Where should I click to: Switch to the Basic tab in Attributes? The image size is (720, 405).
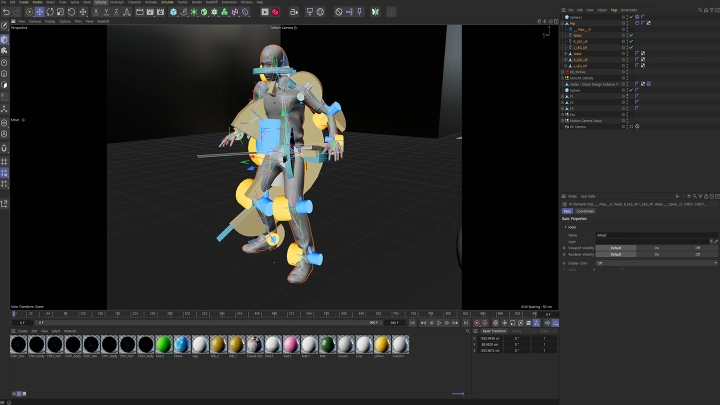(568, 211)
